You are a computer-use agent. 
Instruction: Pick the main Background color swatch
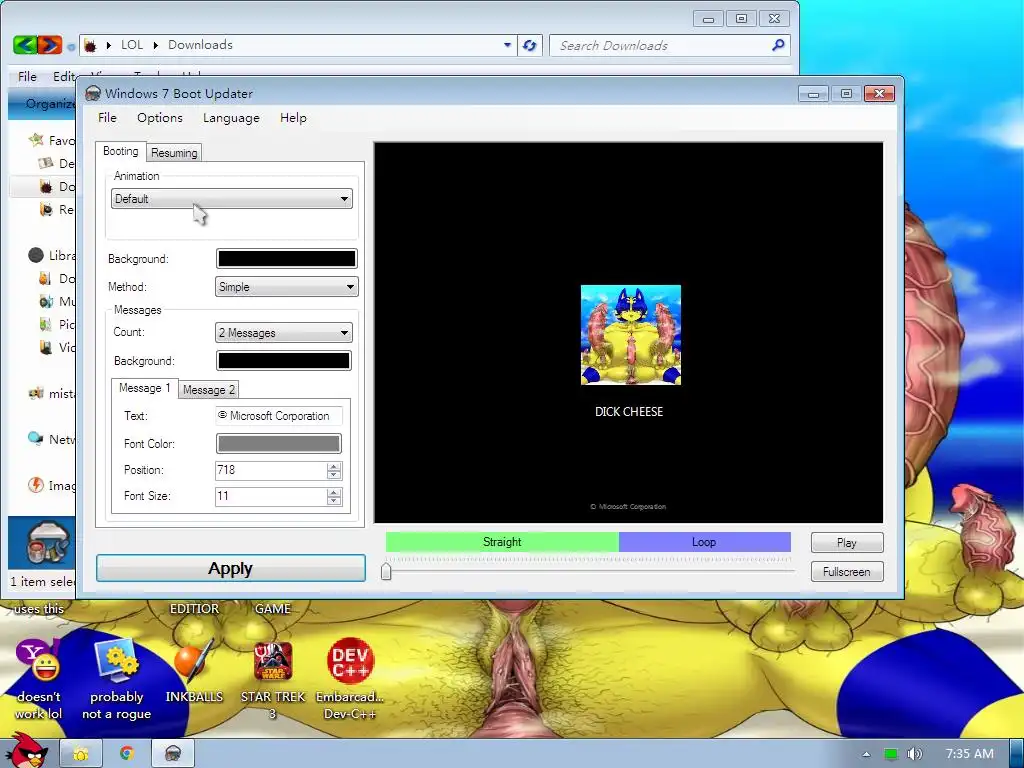(287, 259)
